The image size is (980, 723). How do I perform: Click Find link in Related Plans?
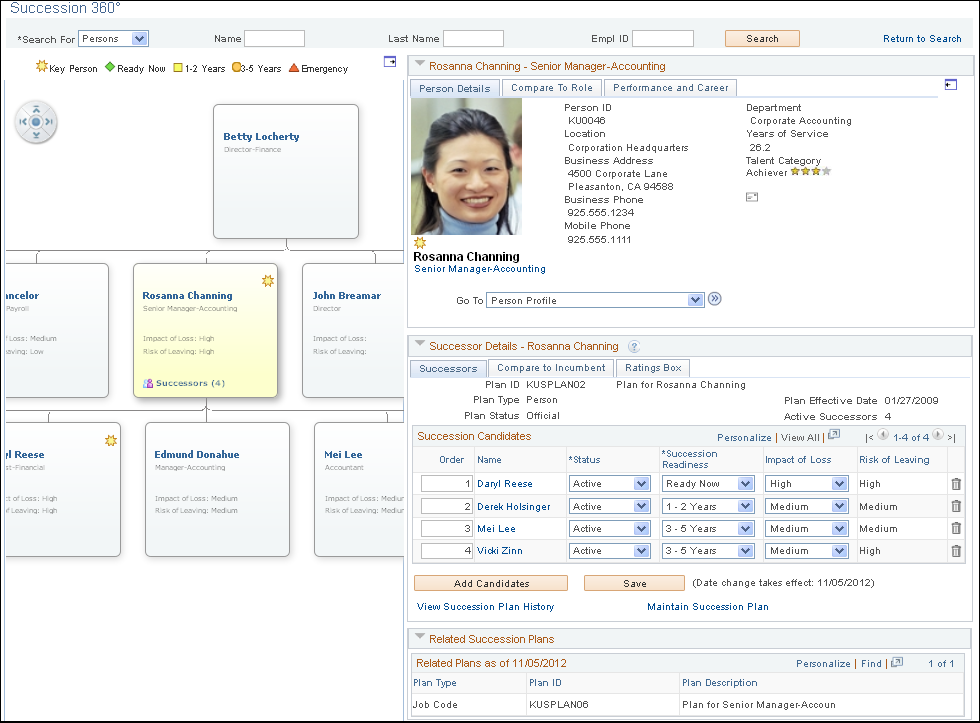click(x=871, y=664)
